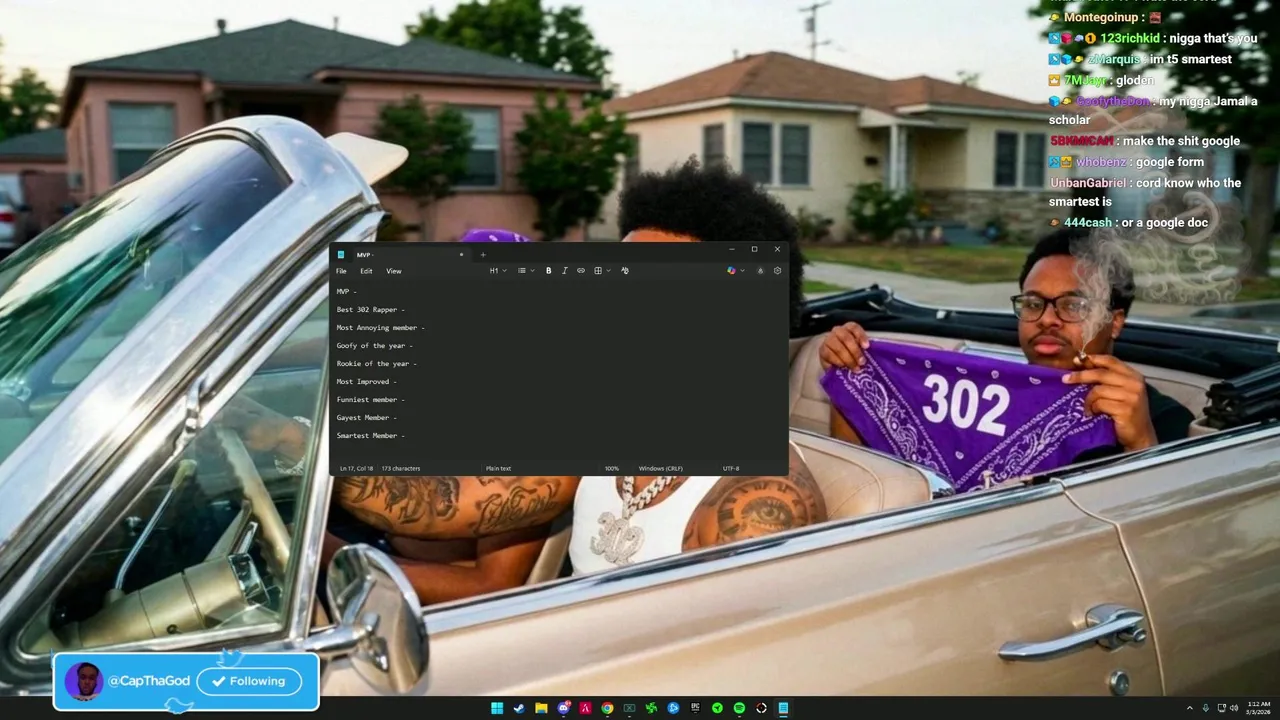Click the 100% zoom status
Screen dimensions: 1280x720
(612, 468)
